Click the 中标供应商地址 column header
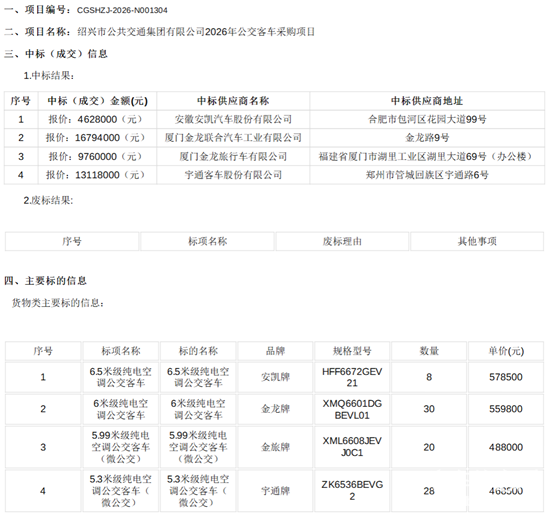550x517 pixels. click(x=427, y=101)
